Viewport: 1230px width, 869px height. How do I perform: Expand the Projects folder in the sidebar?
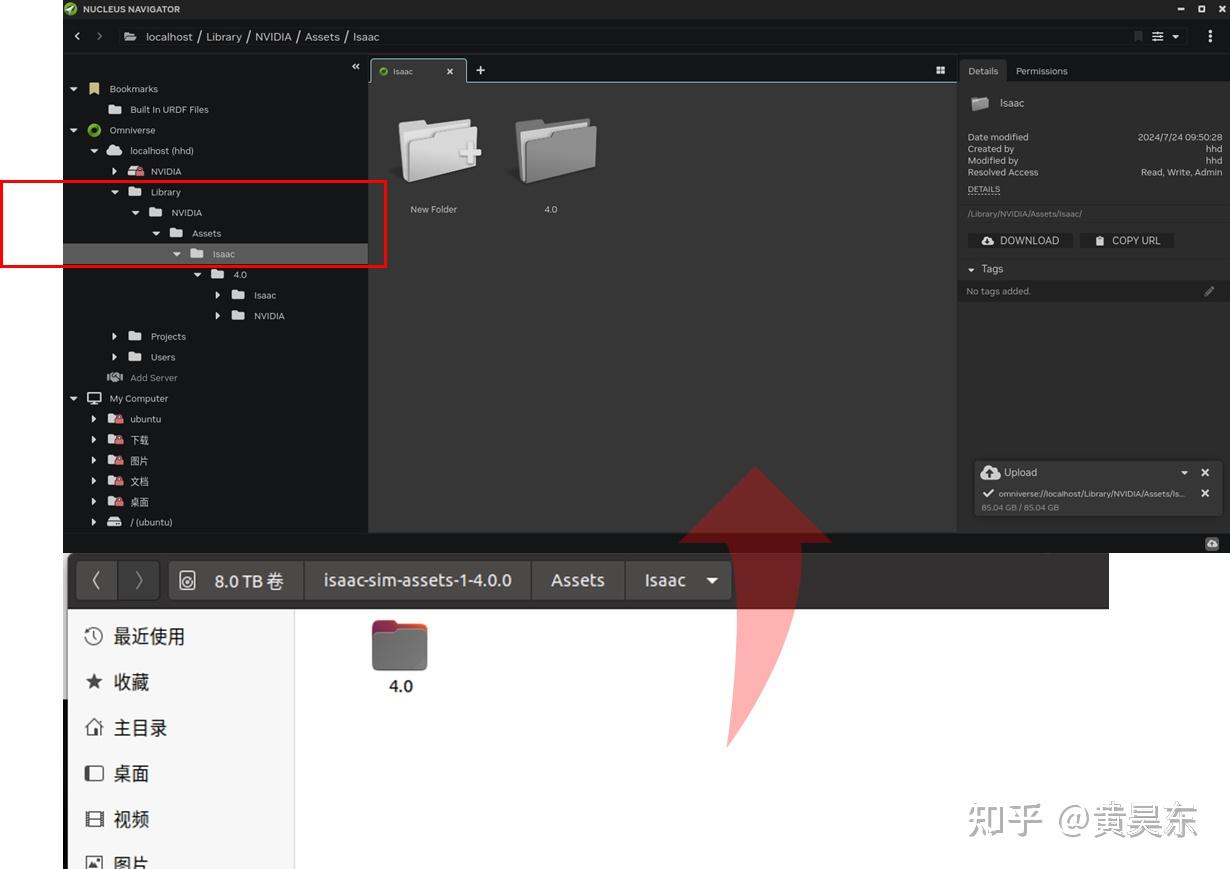tap(114, 336)
